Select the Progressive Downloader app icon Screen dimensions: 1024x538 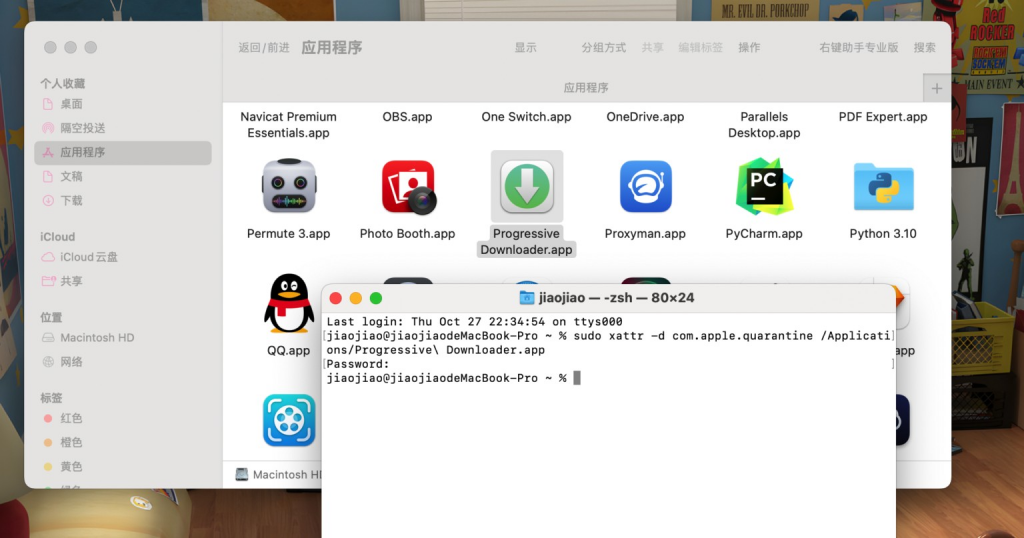pyautogui.click(x=527, y=187)
